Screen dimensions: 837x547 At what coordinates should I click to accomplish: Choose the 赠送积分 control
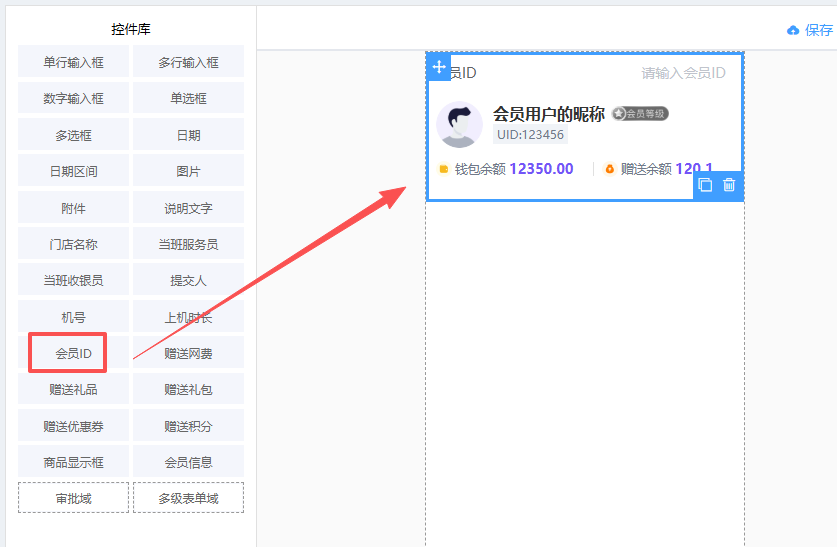(x=188, y=426)
